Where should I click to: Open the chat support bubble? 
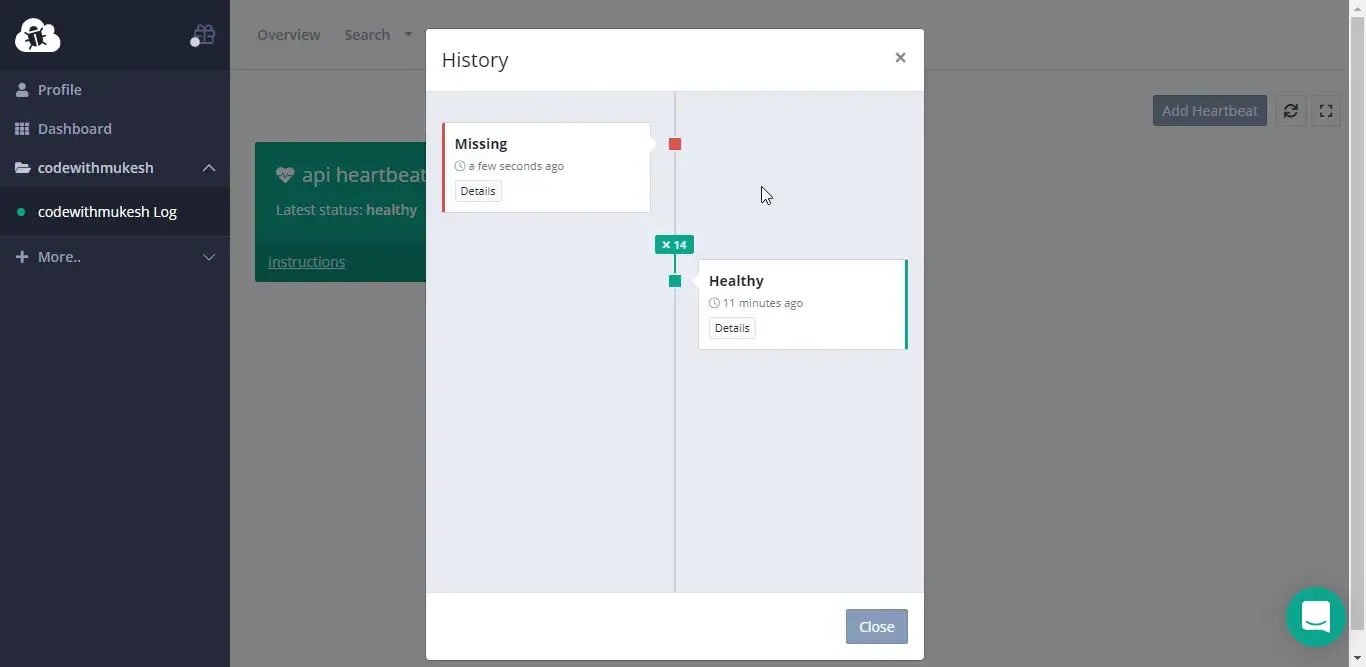1315,617
